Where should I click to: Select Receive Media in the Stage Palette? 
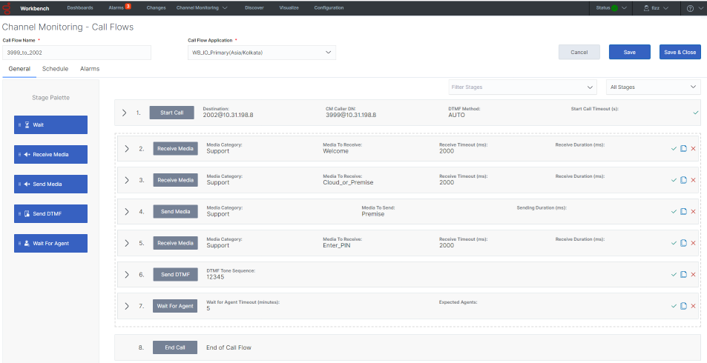click(x=50, y=154)
